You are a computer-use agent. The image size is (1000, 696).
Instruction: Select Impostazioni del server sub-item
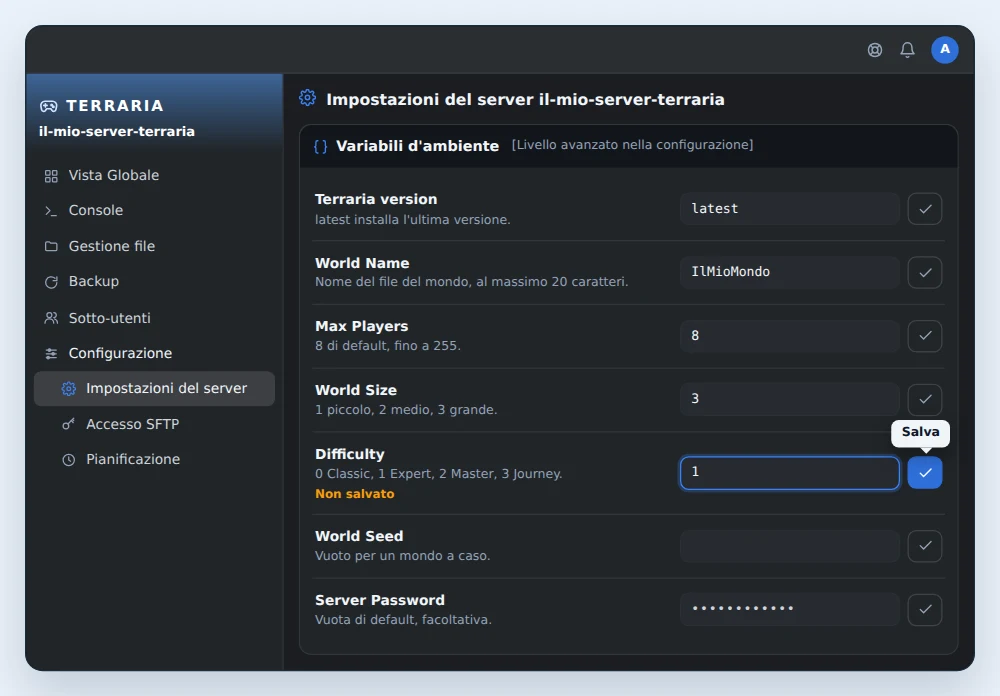[154, 389]
